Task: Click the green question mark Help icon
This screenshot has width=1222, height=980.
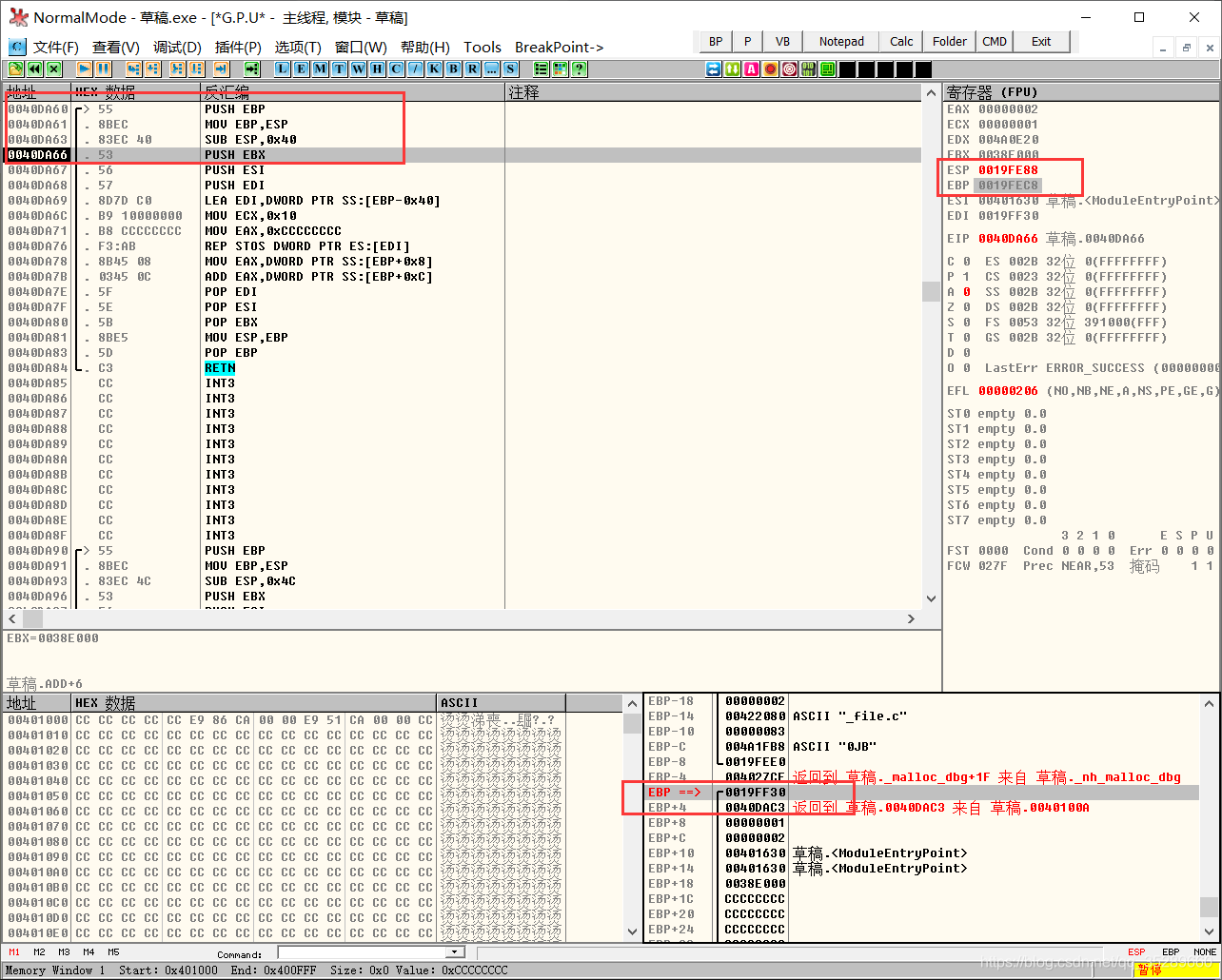Action: pos(580,69)
